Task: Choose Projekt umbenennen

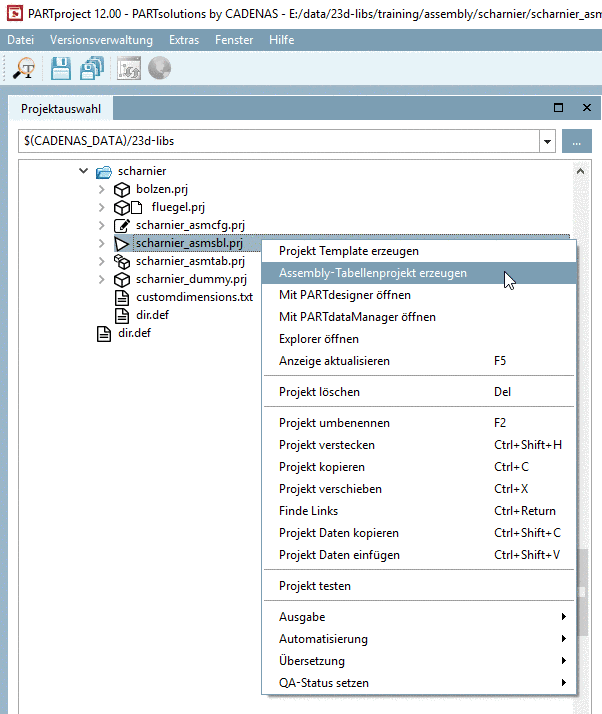Action: click(419, 423)
